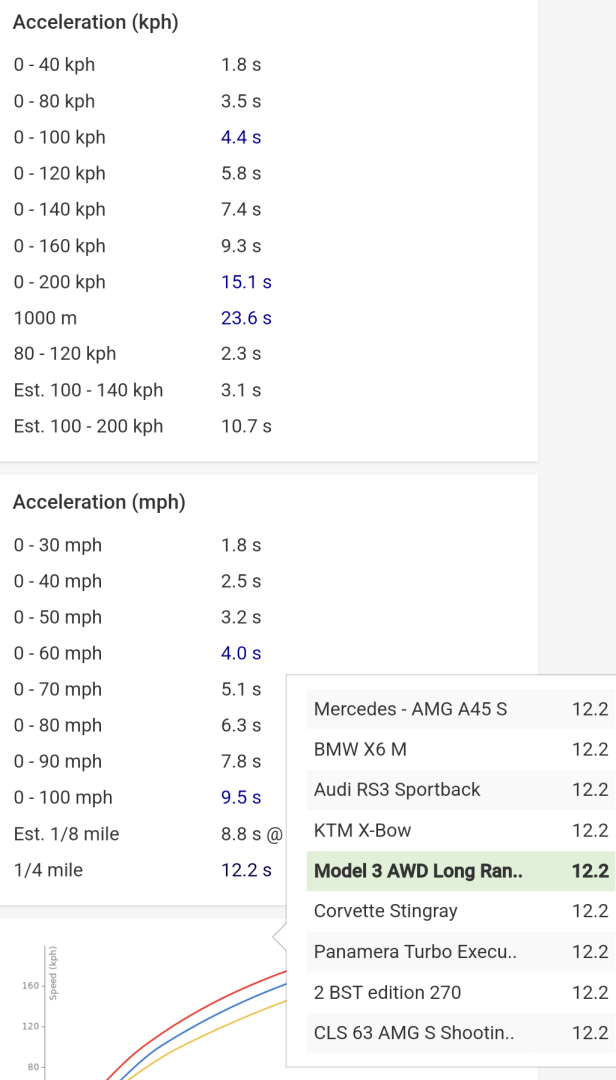This screenshot has height=1080, width=616.
Task: Click the 1000 m time 23.6 s link
Action: [x=246, y=318]
